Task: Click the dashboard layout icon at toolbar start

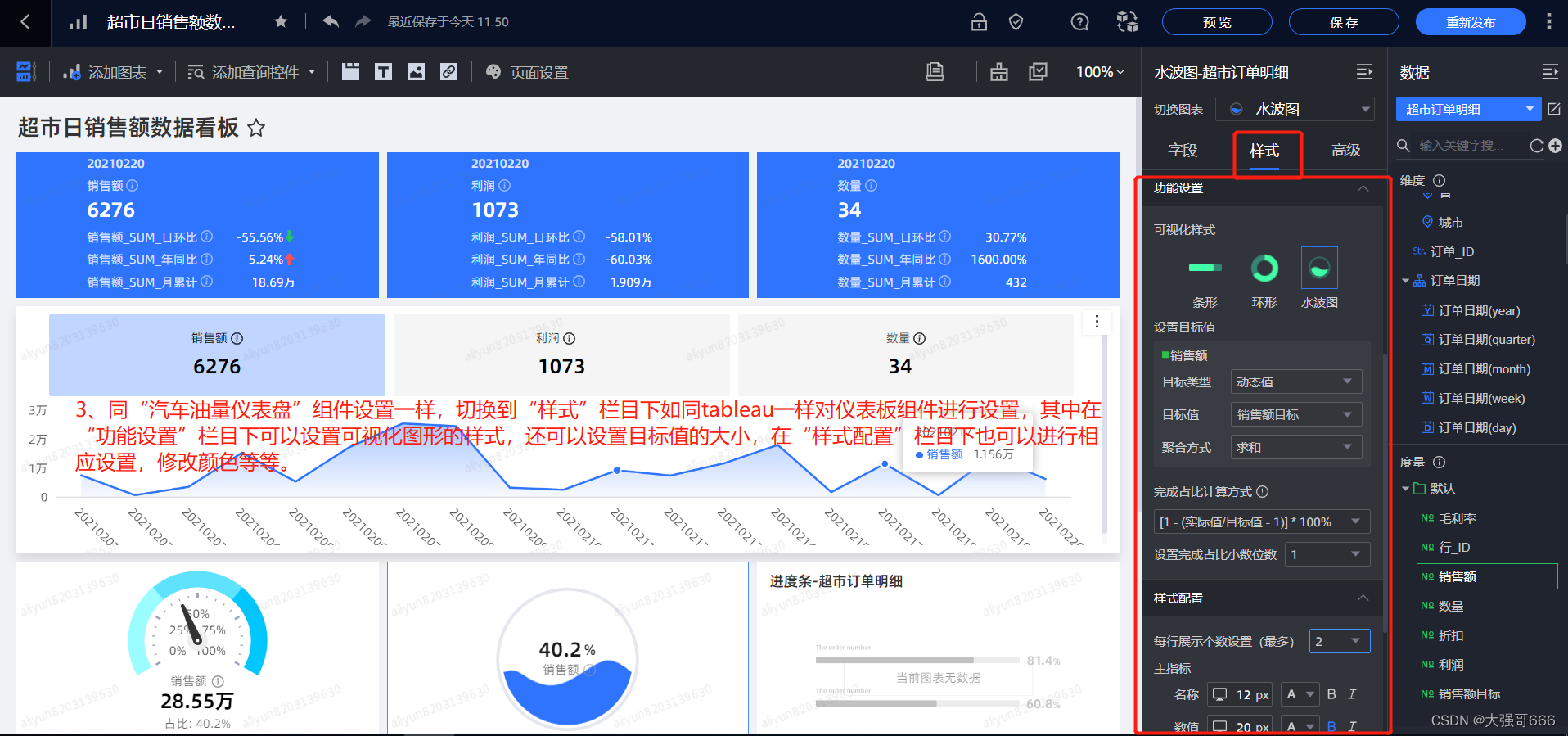Action: (26, 72)
